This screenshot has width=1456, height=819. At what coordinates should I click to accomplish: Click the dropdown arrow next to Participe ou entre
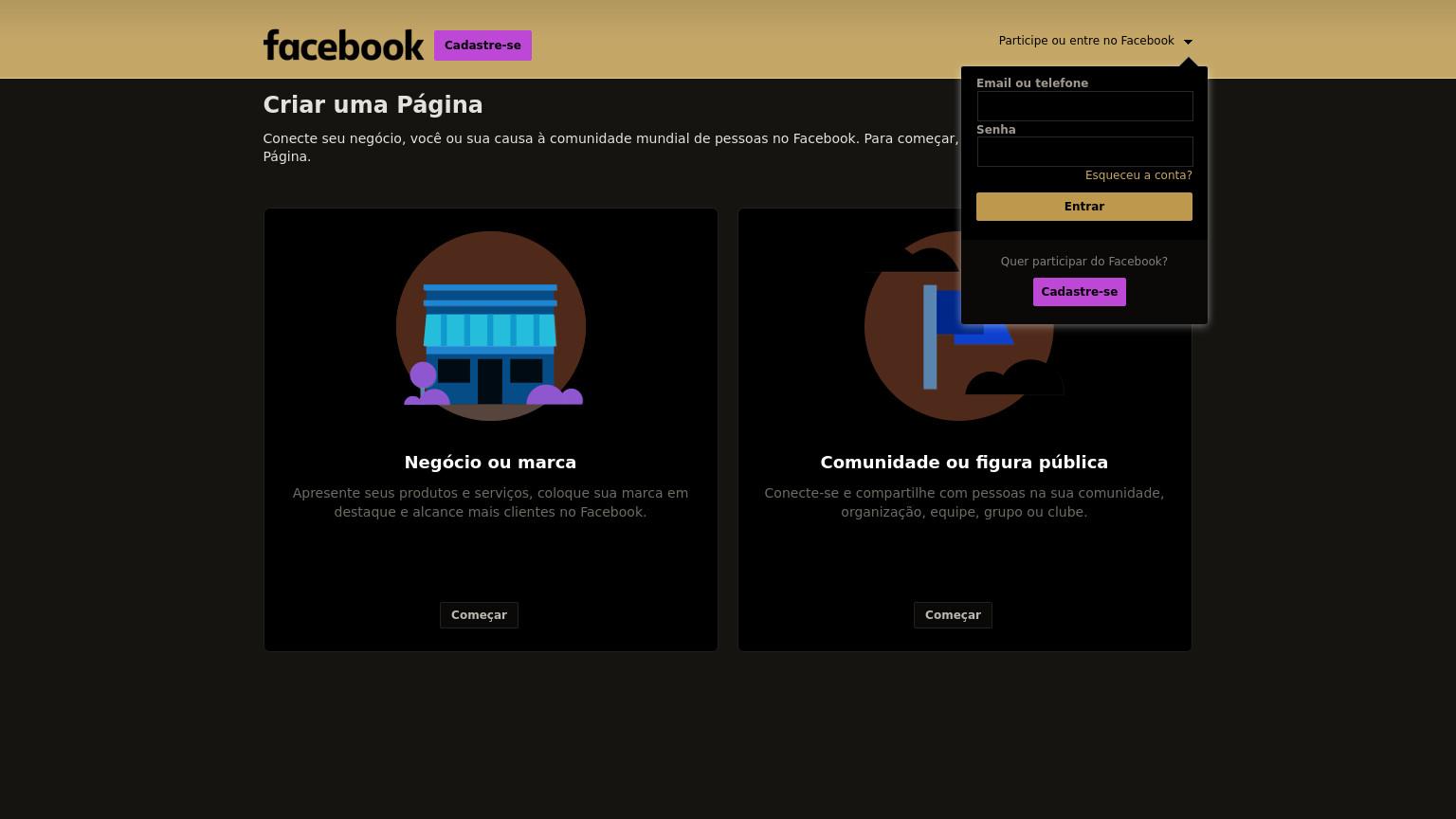[x=1188, y=42]
